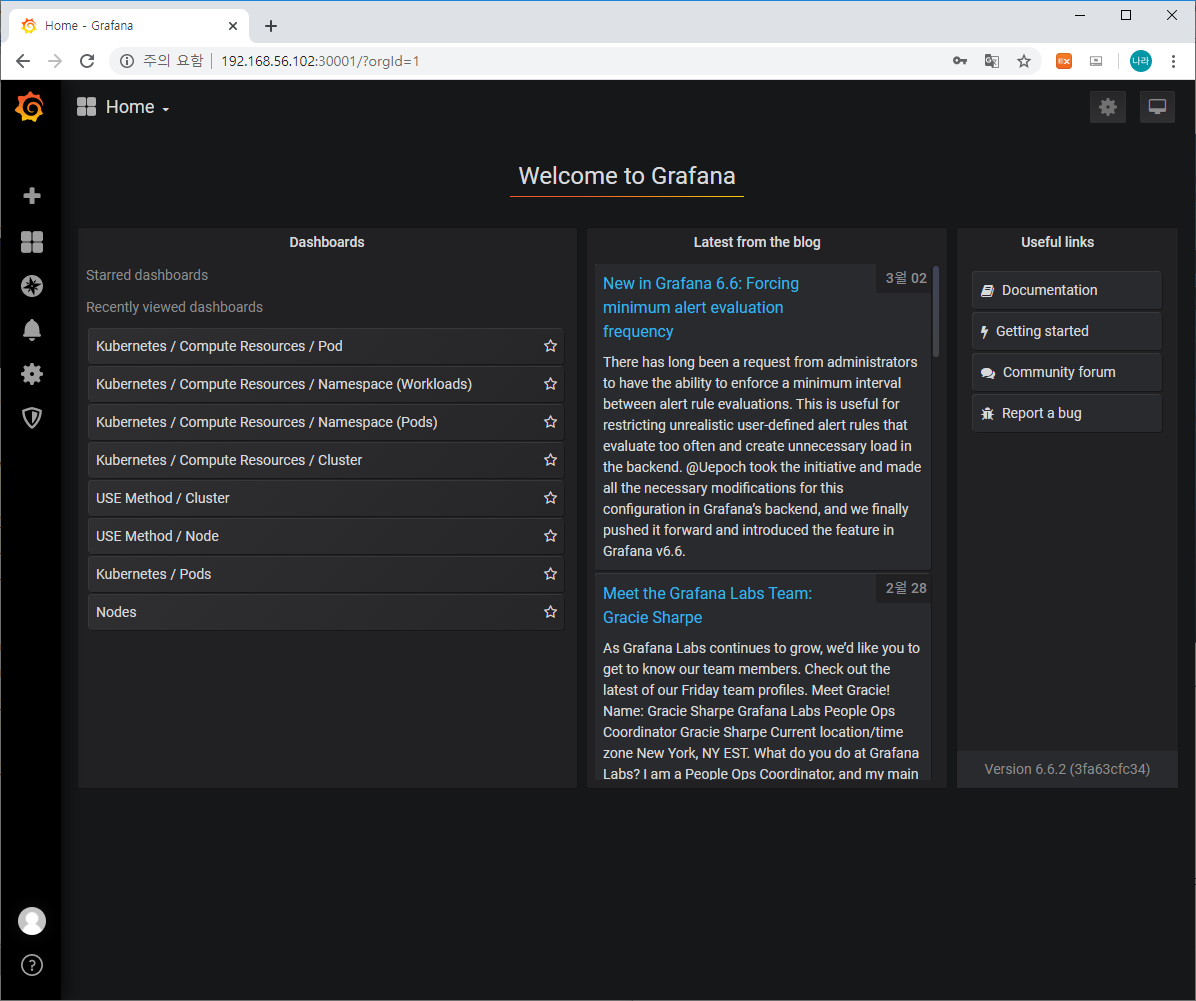Bookmark this page with the star icon
The image size is (1196, 1001).
coord(1024,61)
